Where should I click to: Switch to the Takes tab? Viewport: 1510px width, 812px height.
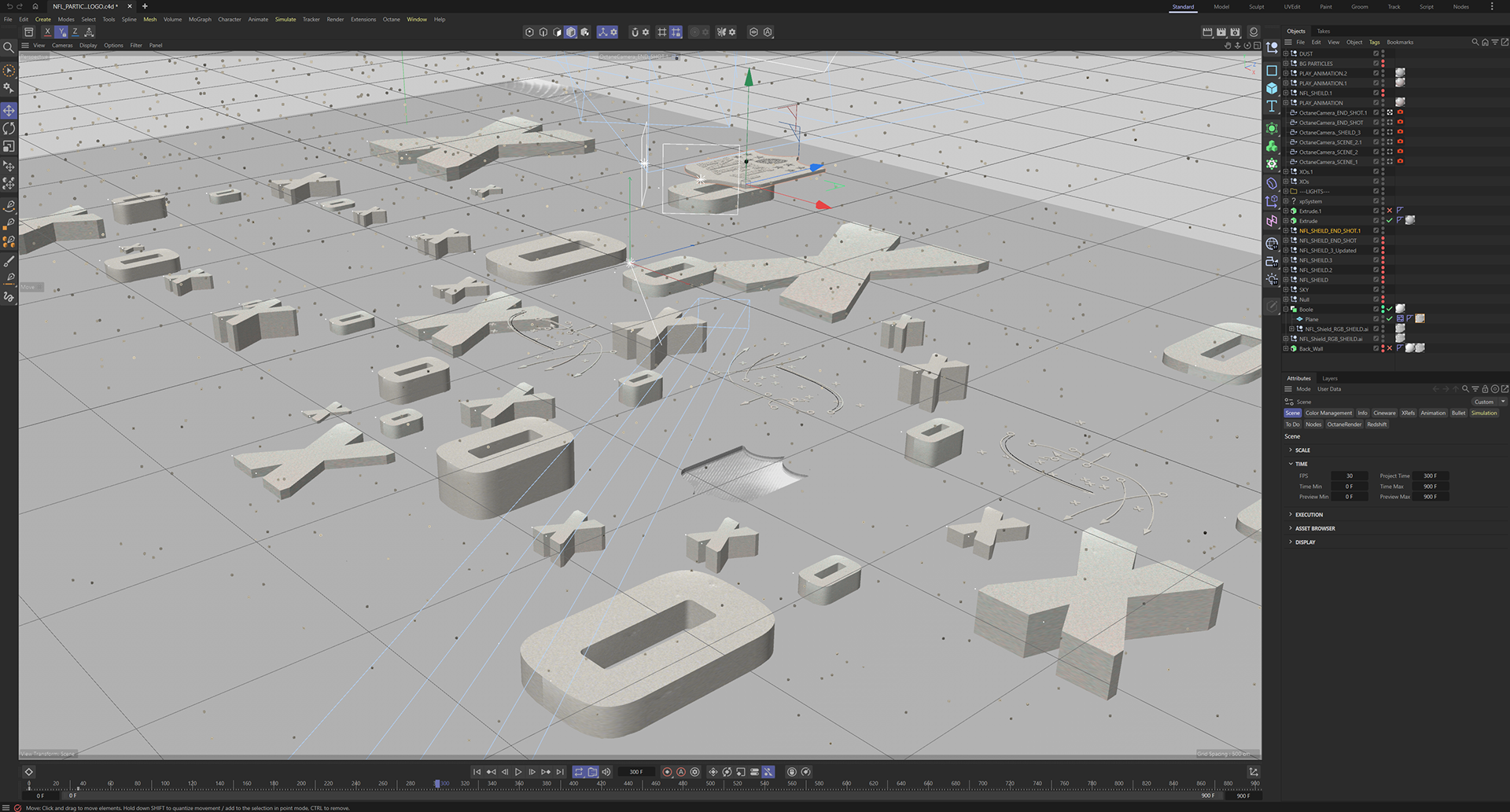click(x=1324, y=31)
